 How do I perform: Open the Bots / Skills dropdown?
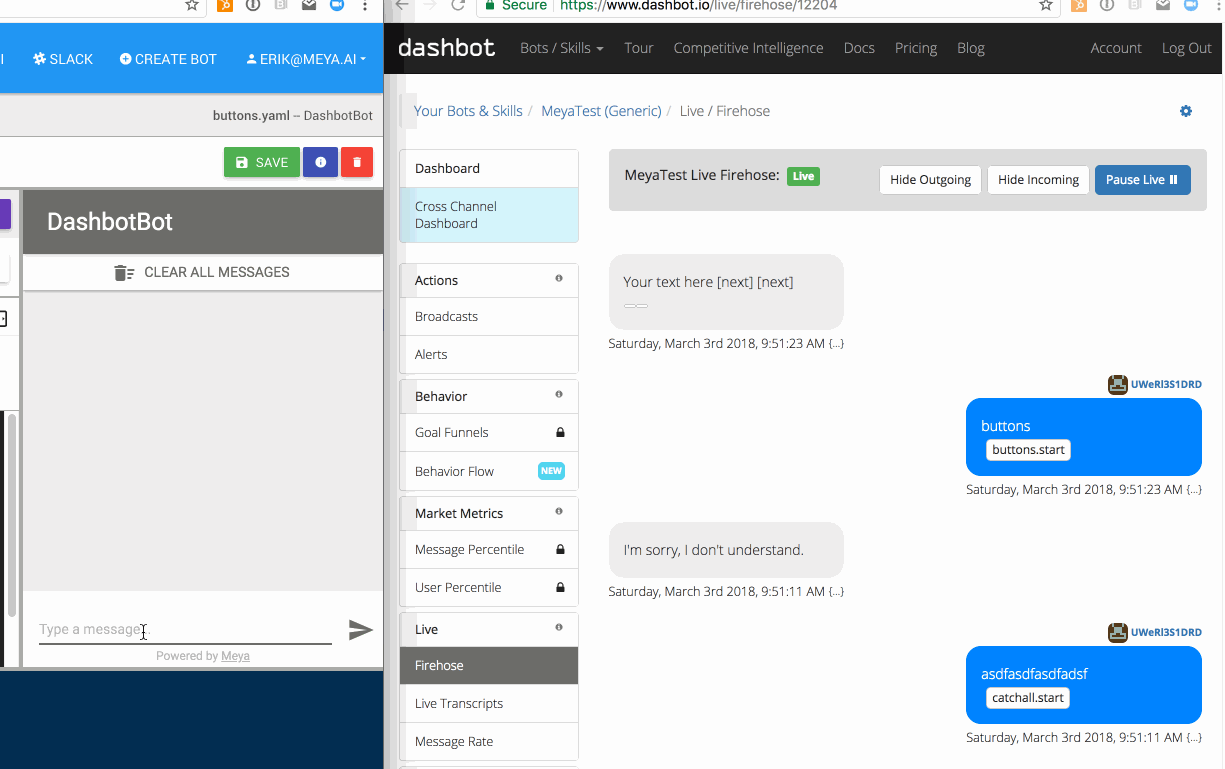tap(562, 48)
